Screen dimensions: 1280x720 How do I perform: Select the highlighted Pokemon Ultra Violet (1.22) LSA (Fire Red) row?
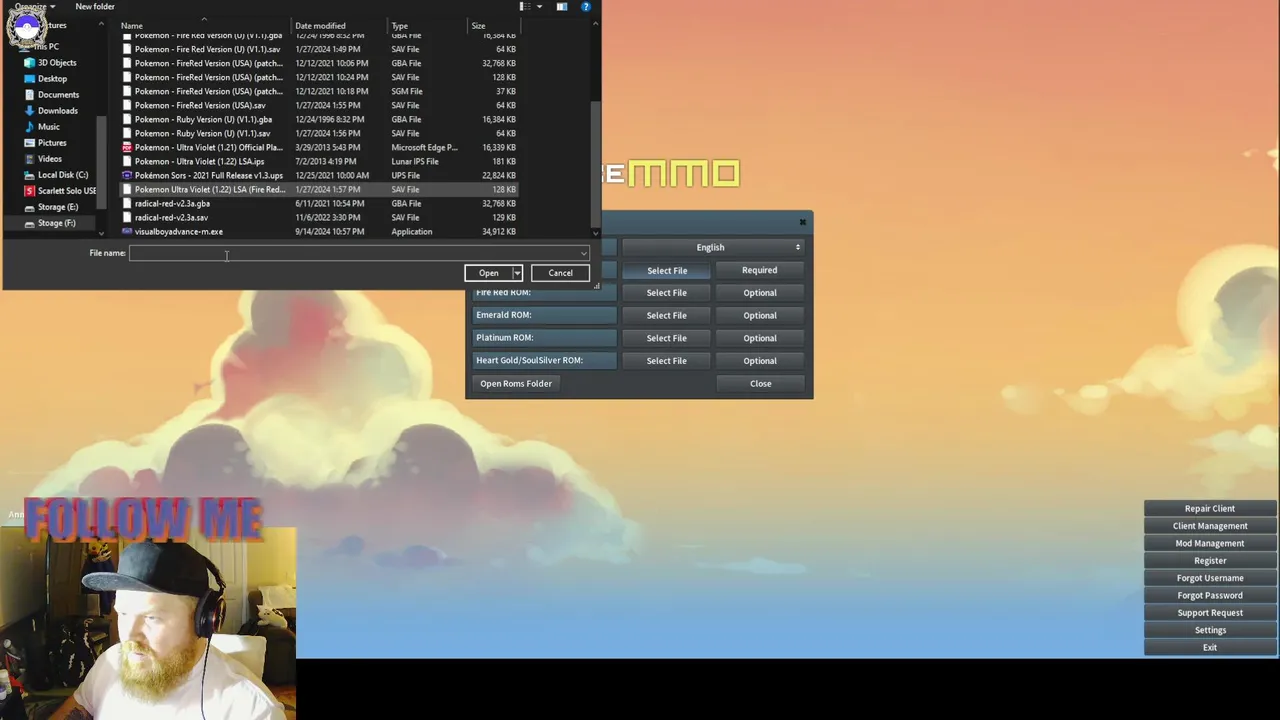320,189
